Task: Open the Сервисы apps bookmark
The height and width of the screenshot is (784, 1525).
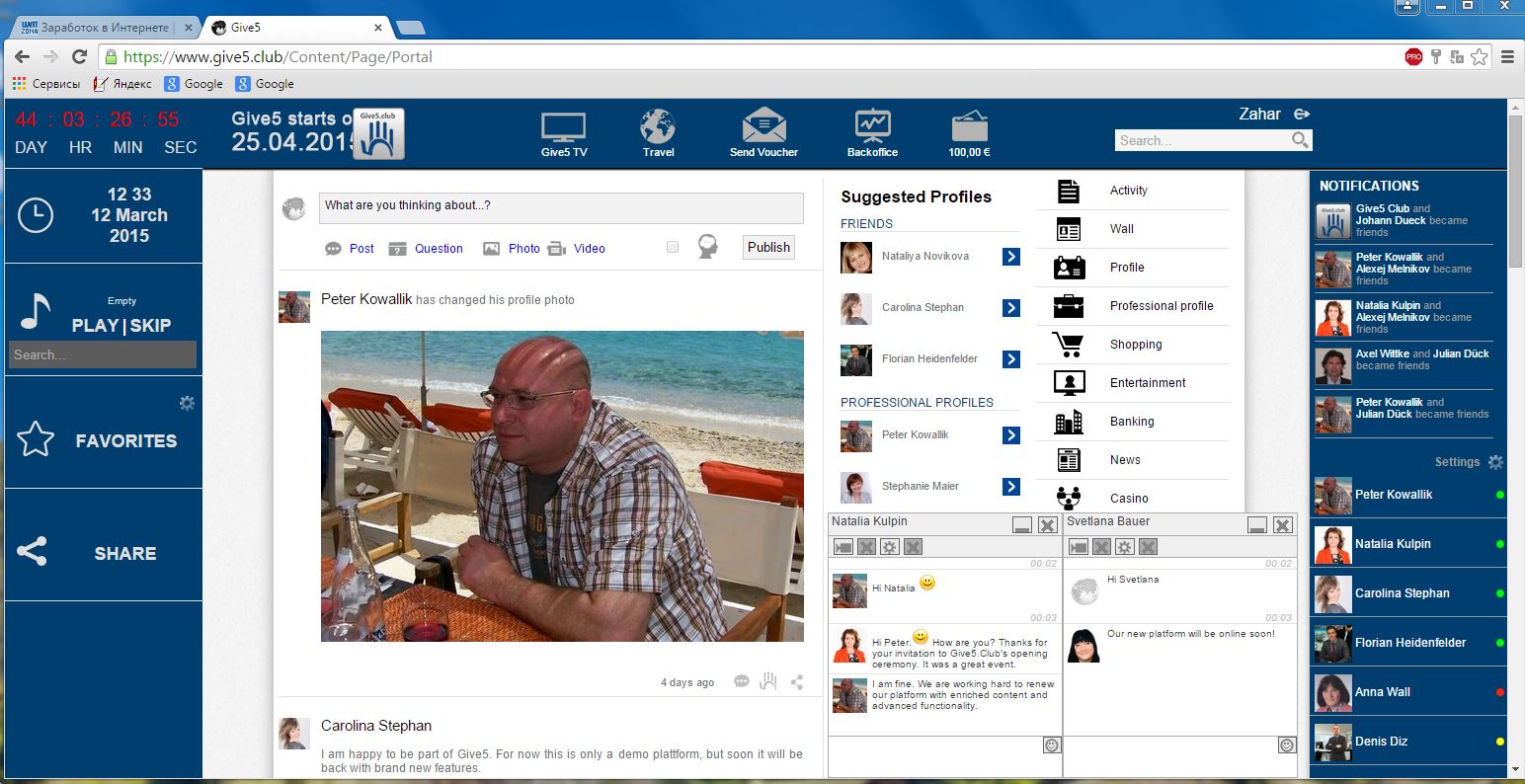Action: (46, 84)
